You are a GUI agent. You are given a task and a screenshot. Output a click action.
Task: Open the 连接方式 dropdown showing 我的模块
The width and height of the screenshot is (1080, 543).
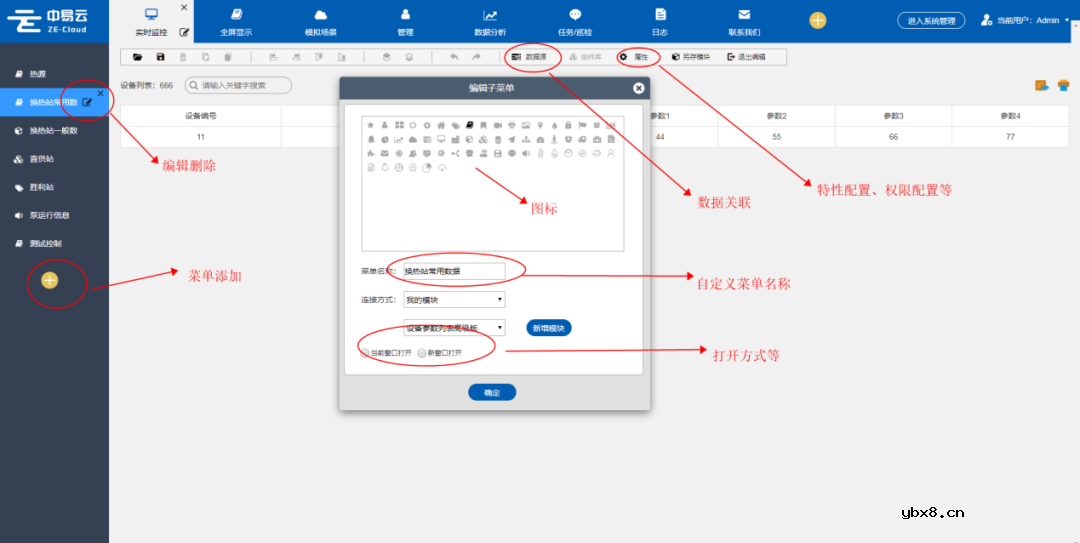point(454,299)
